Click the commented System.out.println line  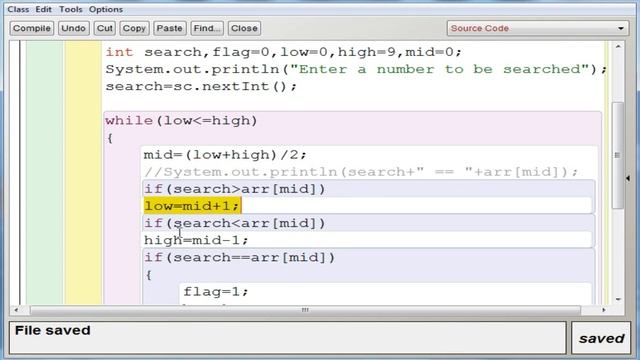tap(361, 172)
